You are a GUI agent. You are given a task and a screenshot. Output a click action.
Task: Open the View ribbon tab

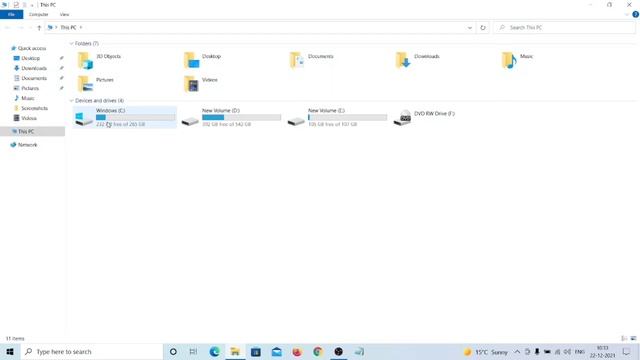[x=64, y=14]
